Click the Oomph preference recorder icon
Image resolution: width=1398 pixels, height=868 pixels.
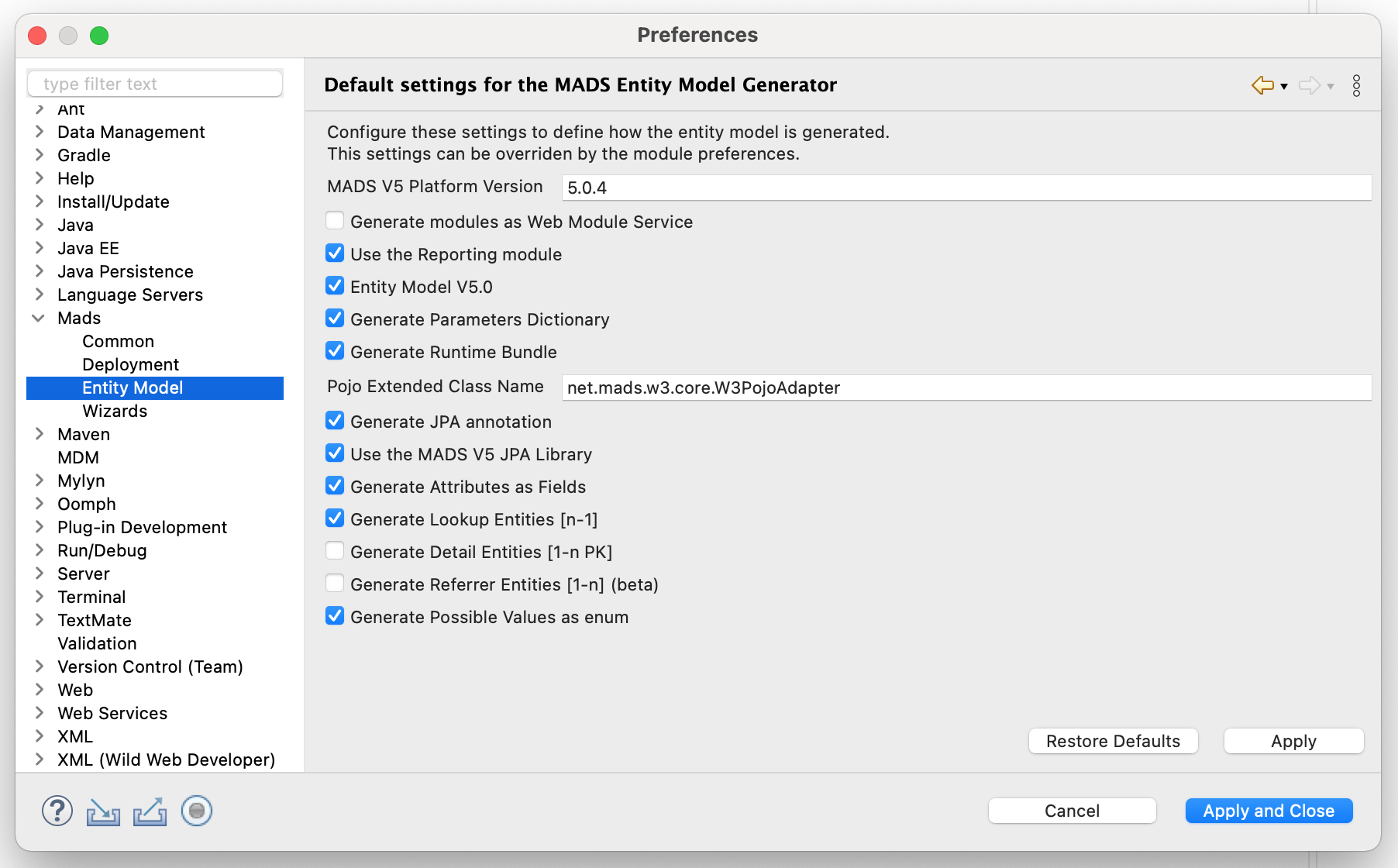point(196,811)
